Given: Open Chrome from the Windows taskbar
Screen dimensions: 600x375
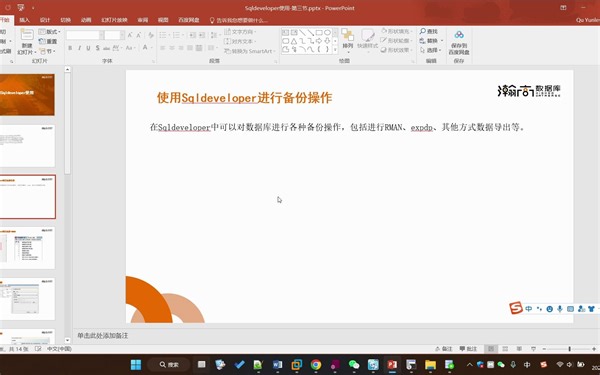Looking at the screenshot, I should pos(316,365).
